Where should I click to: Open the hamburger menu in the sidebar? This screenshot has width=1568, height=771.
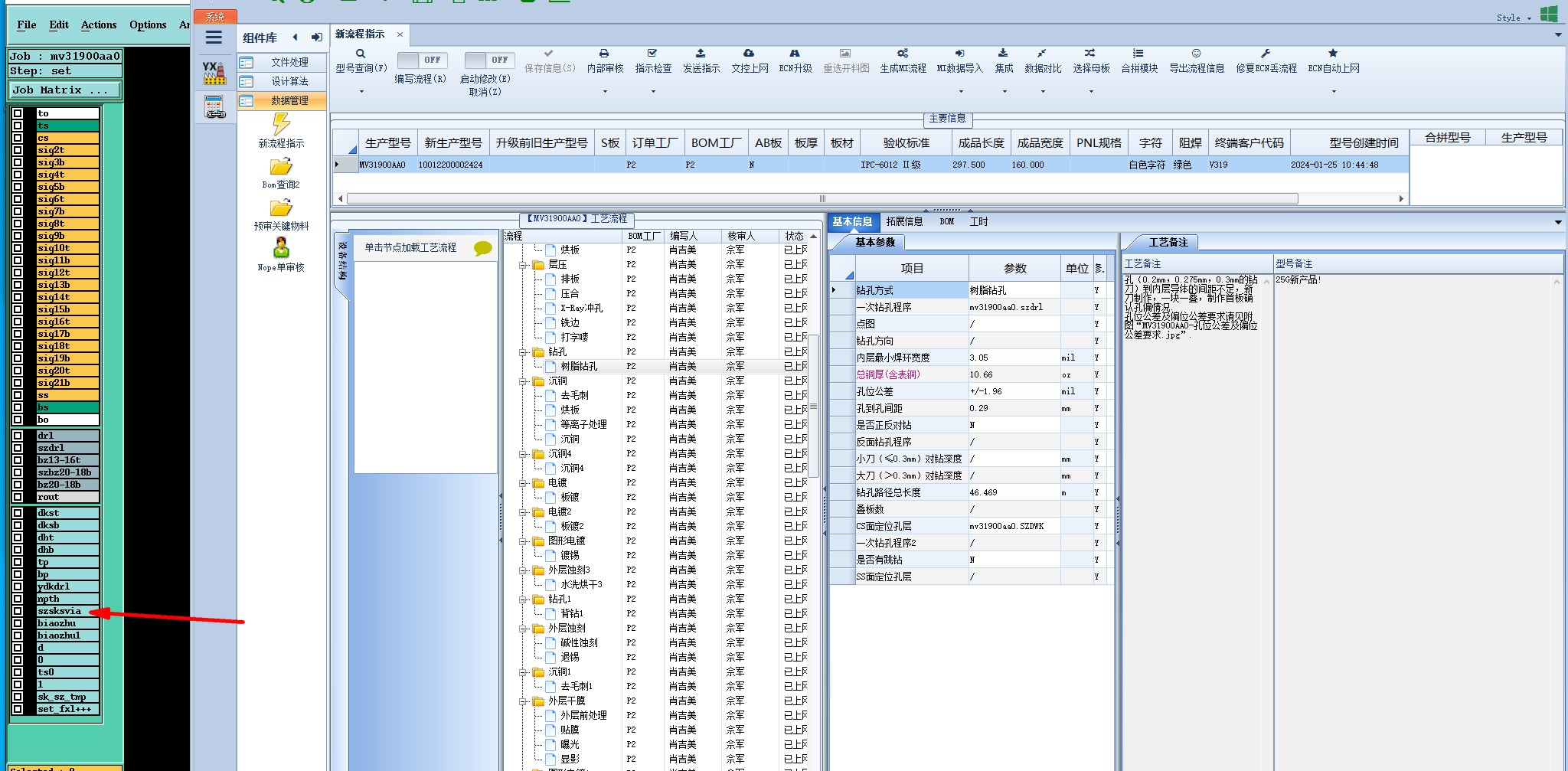pos(214,37)
